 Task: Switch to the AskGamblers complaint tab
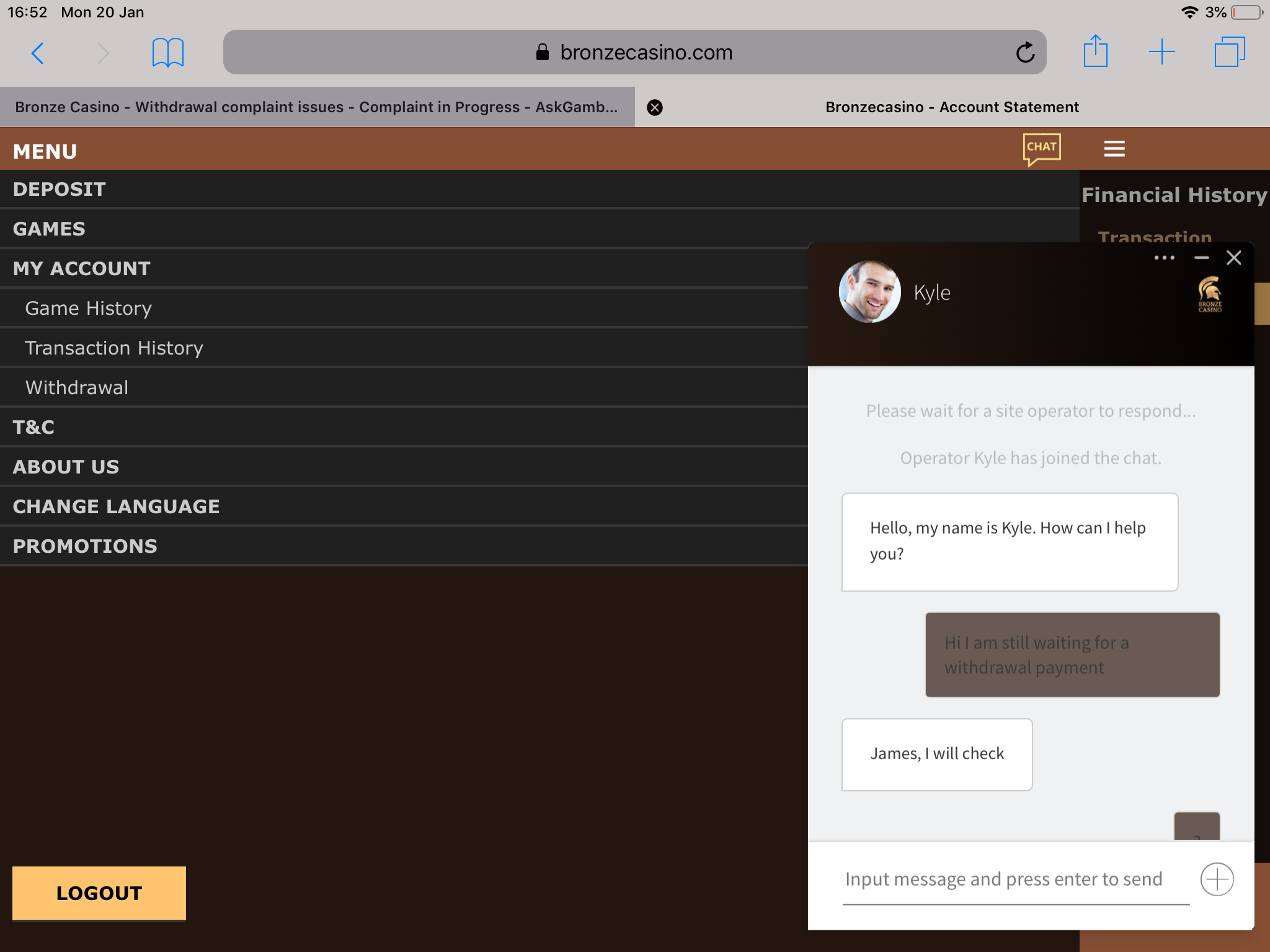(317, 107)
